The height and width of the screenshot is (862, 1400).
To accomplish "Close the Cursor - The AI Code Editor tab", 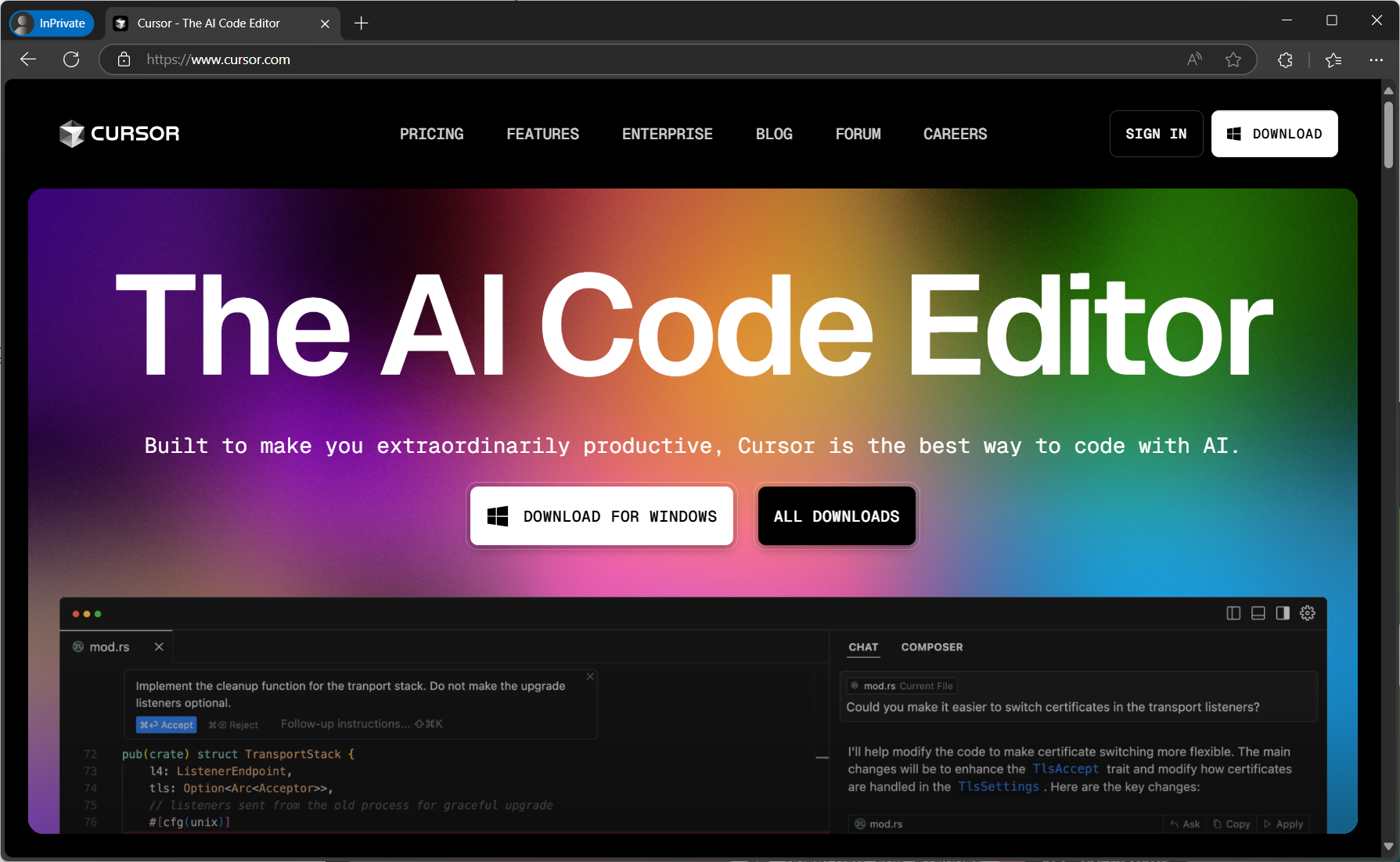I will tap(325, 23).
